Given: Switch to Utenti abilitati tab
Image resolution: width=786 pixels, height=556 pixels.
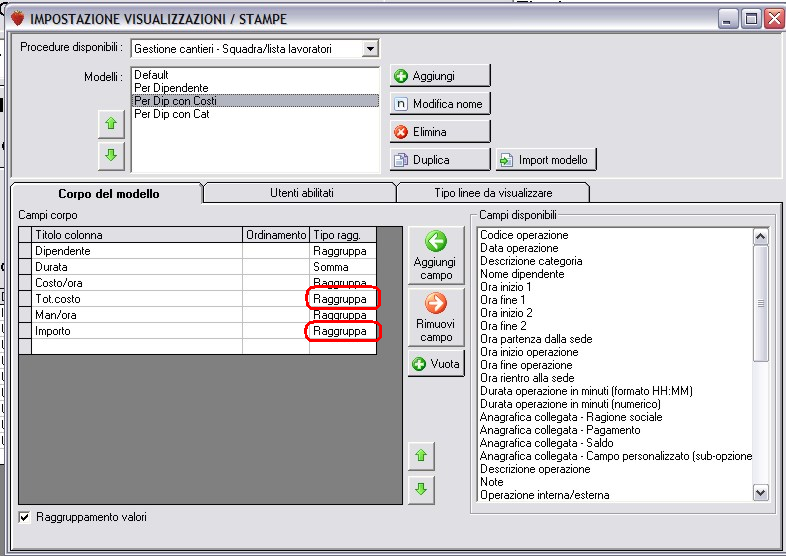Looking at the screenshot, I should pos(302,193).
